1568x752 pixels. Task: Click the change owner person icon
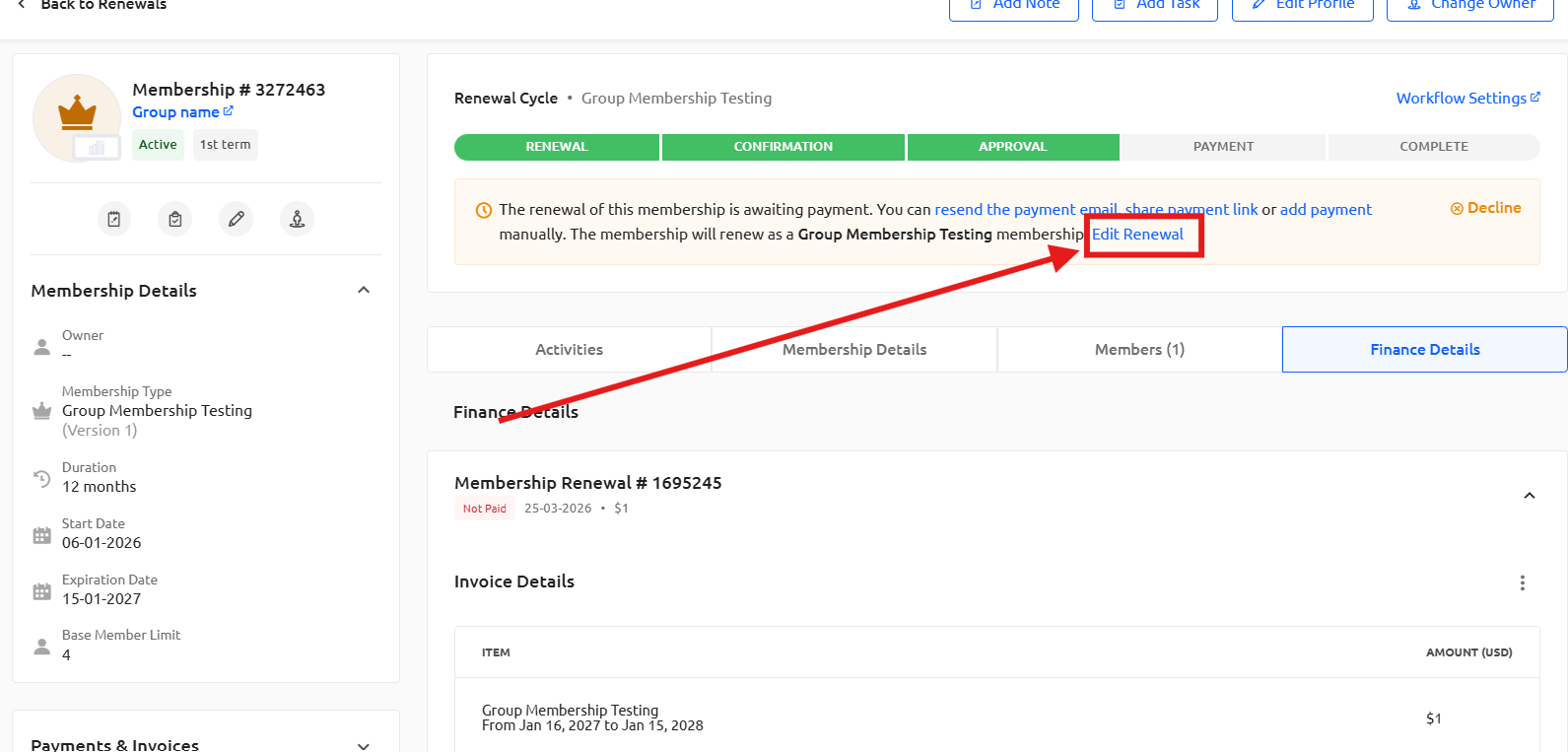coord(298,219)
